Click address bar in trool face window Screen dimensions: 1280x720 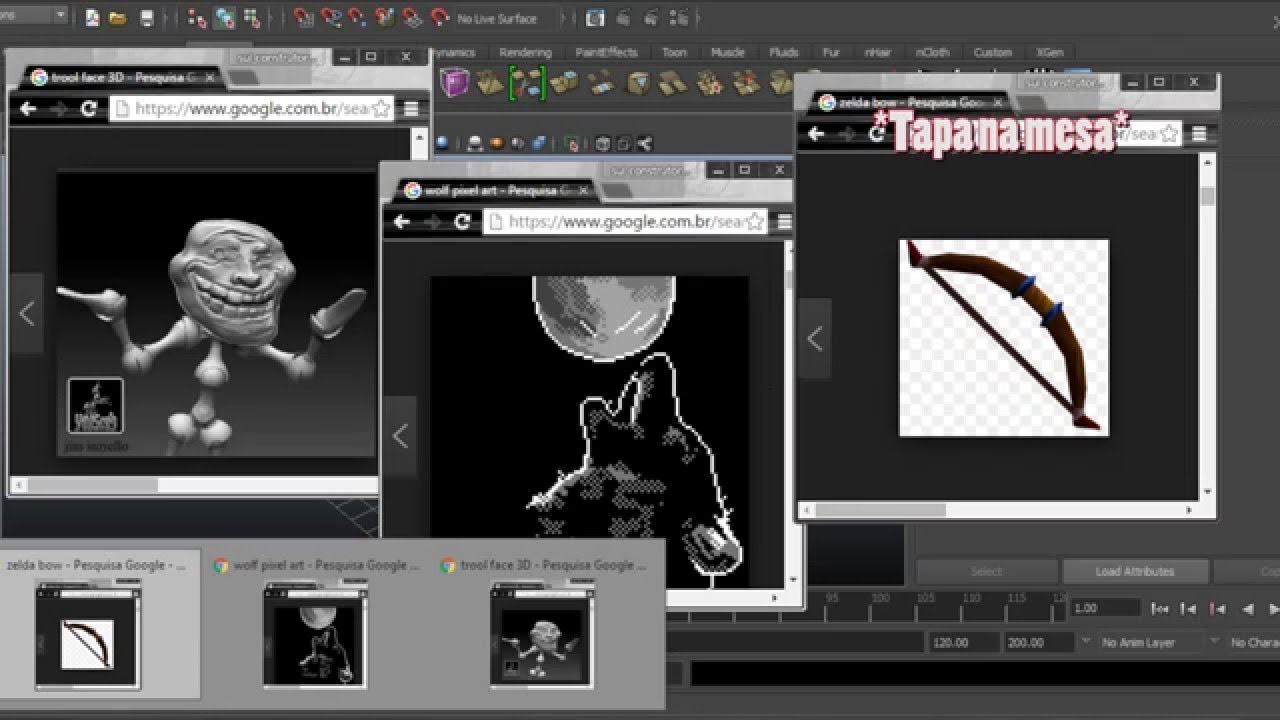tap(252, 109)
